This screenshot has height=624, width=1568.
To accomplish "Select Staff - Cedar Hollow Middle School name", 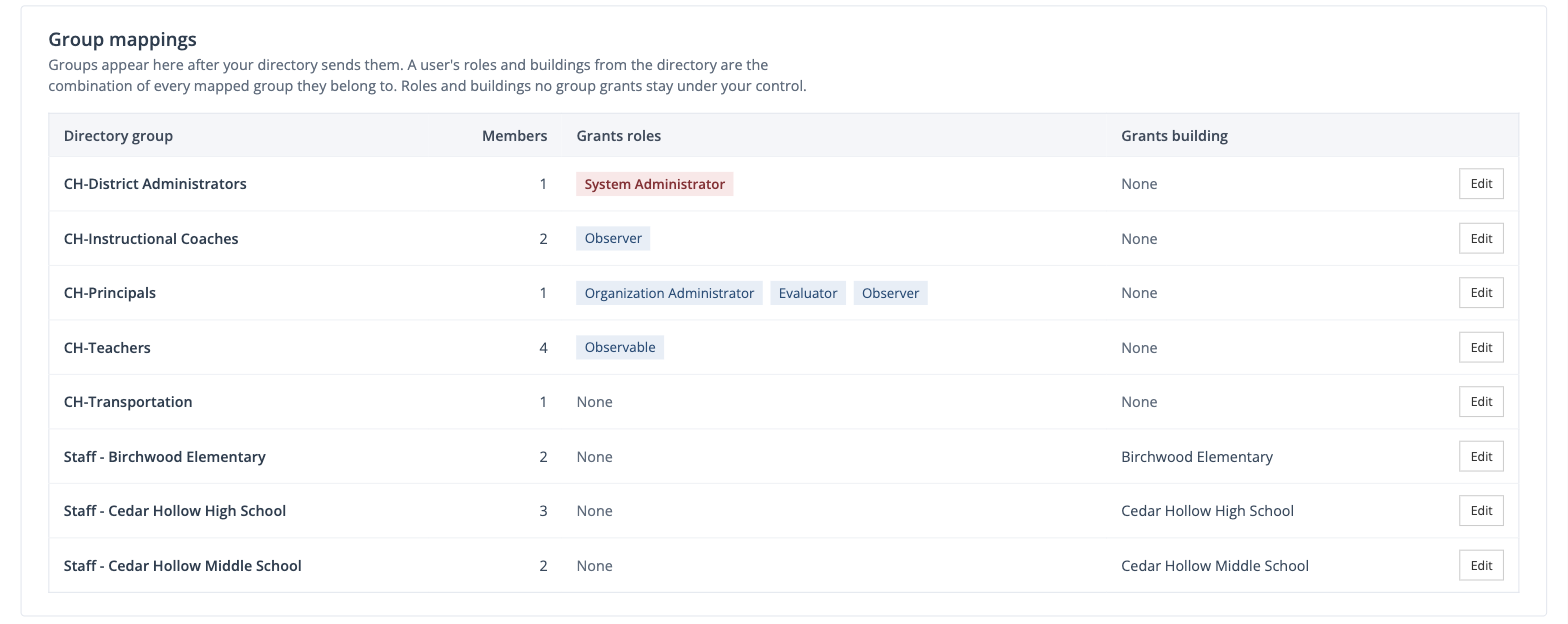I will [183, 566].
